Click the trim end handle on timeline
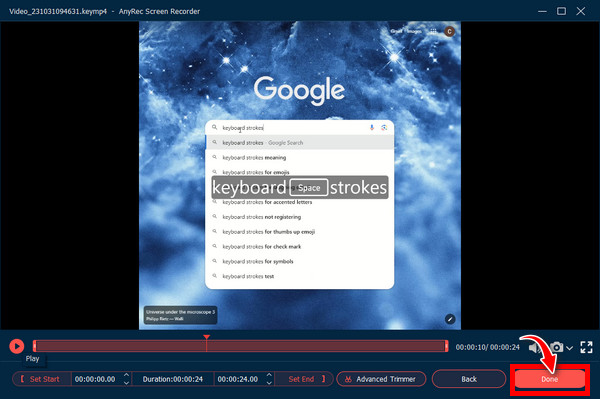This screenshot has height=399, width=600. (446, 346)
